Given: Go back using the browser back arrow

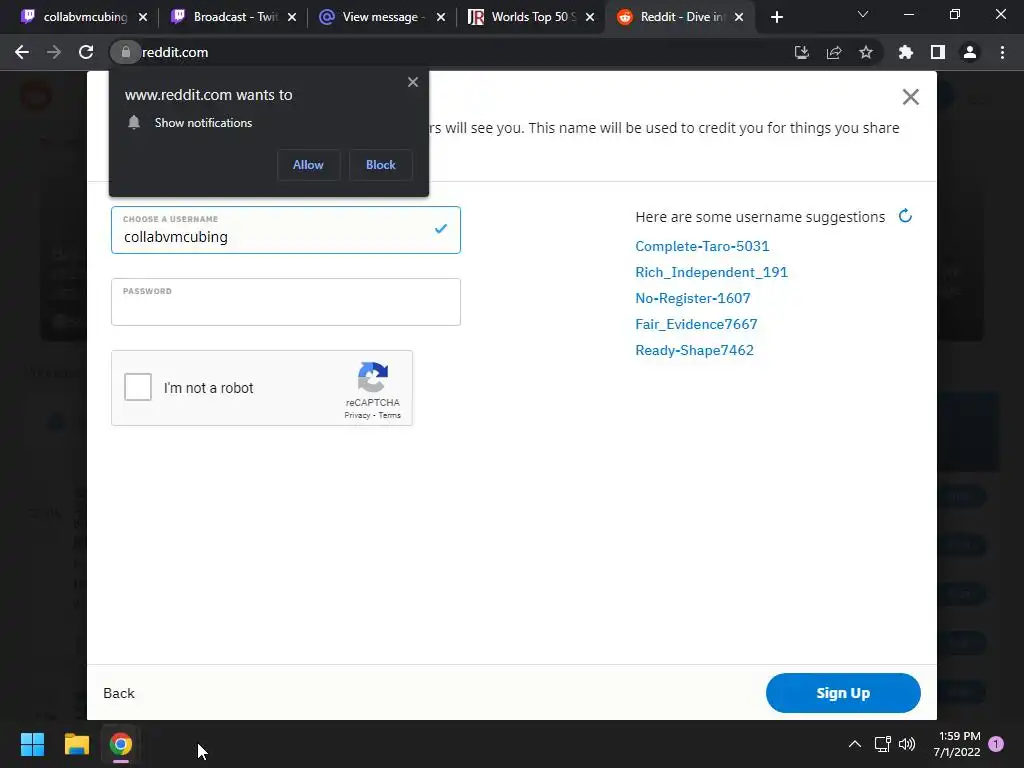Looking at the screenshot, I should pos(22,52).
